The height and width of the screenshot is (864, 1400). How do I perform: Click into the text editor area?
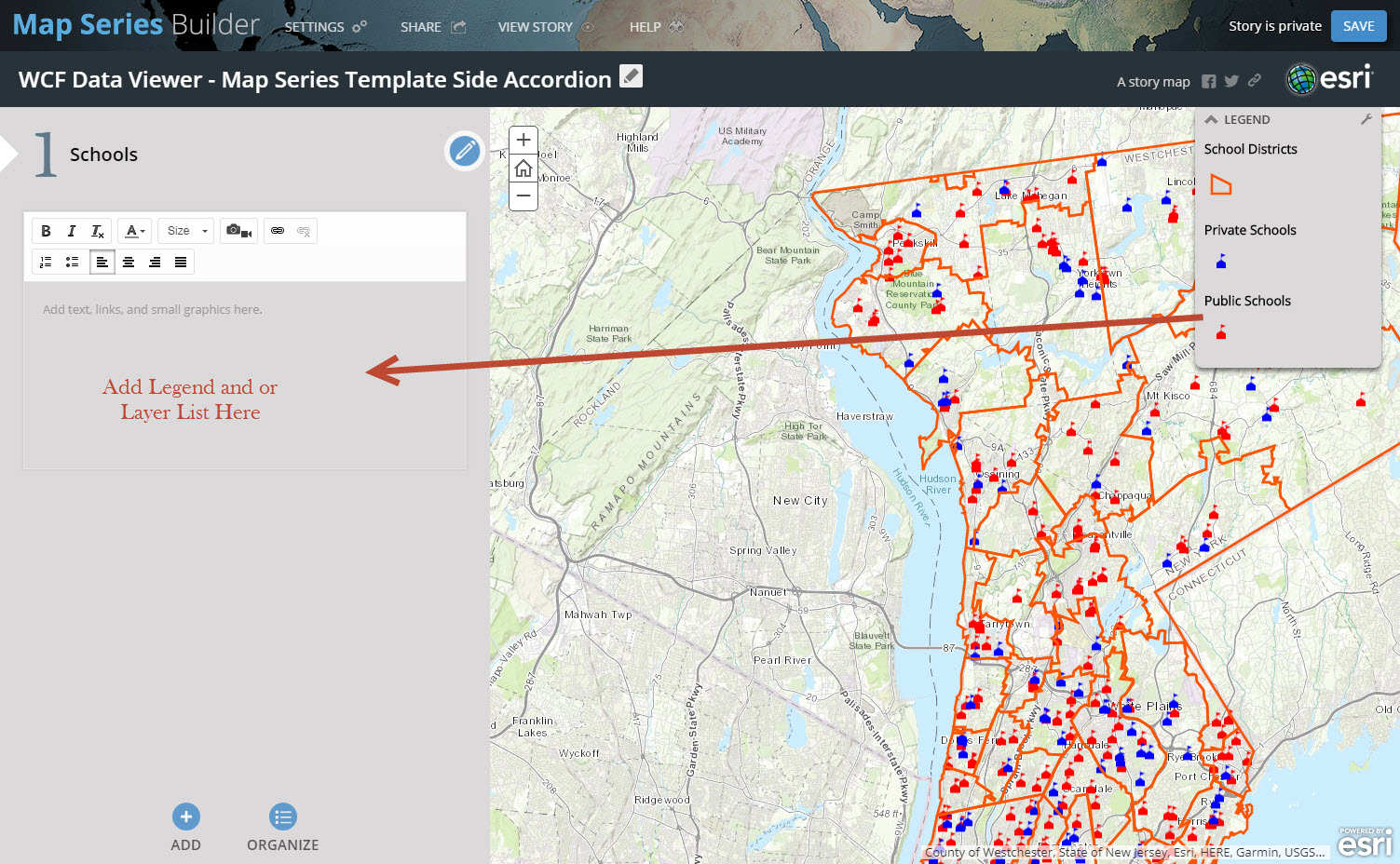pyautogui.click(x=245, y=375)
